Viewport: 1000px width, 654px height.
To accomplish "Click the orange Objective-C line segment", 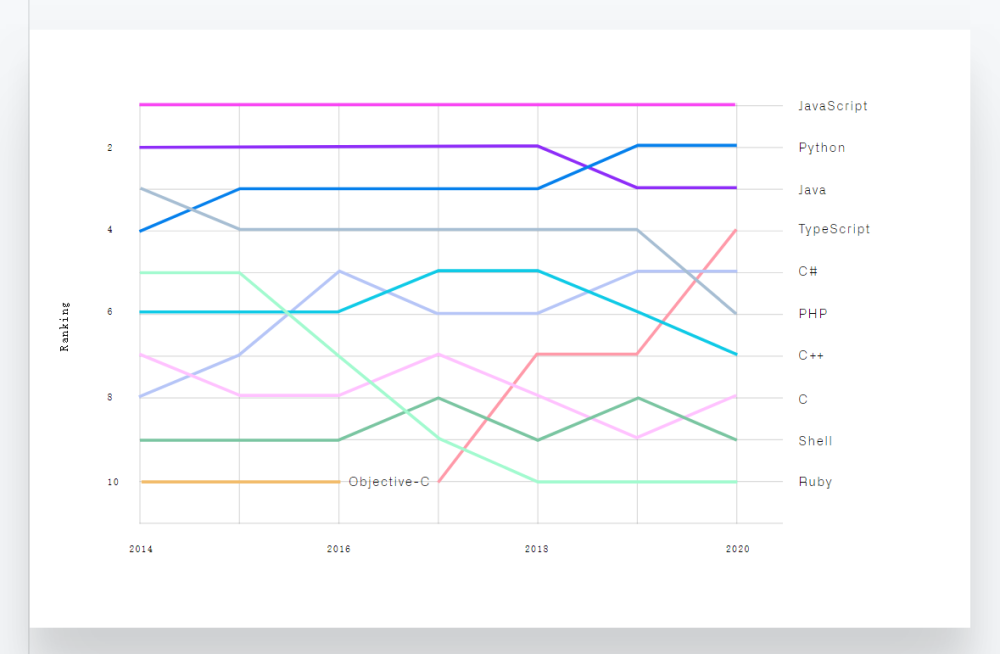I will 240,482.
